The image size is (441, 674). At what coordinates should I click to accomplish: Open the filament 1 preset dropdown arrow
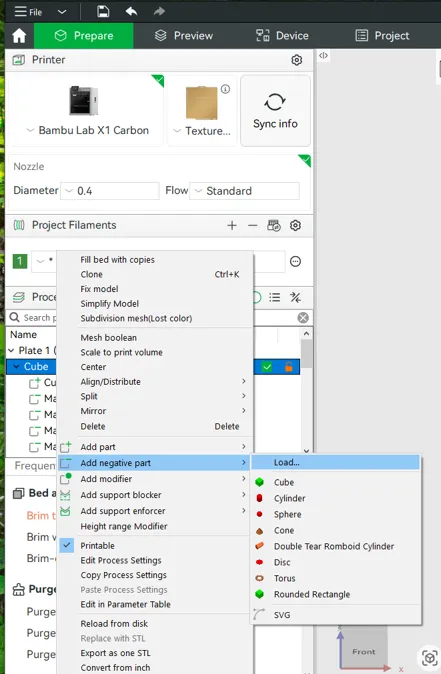click(40, 261)
